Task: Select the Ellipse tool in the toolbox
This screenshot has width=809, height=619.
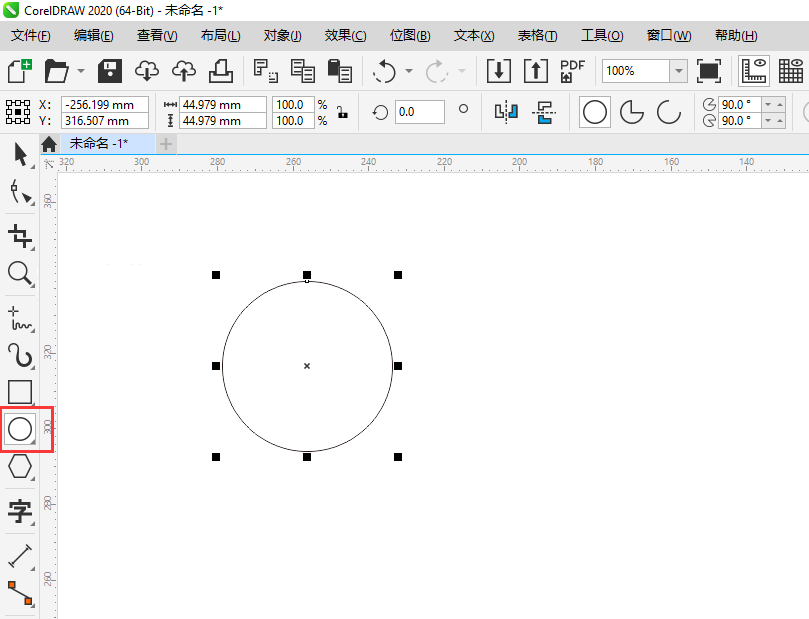Action: point(20,429)
